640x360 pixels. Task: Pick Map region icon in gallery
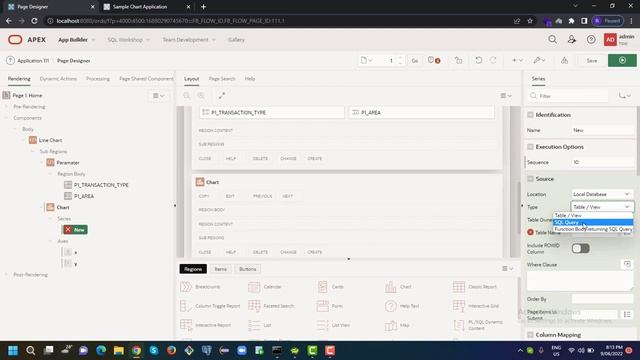[391, 325]
